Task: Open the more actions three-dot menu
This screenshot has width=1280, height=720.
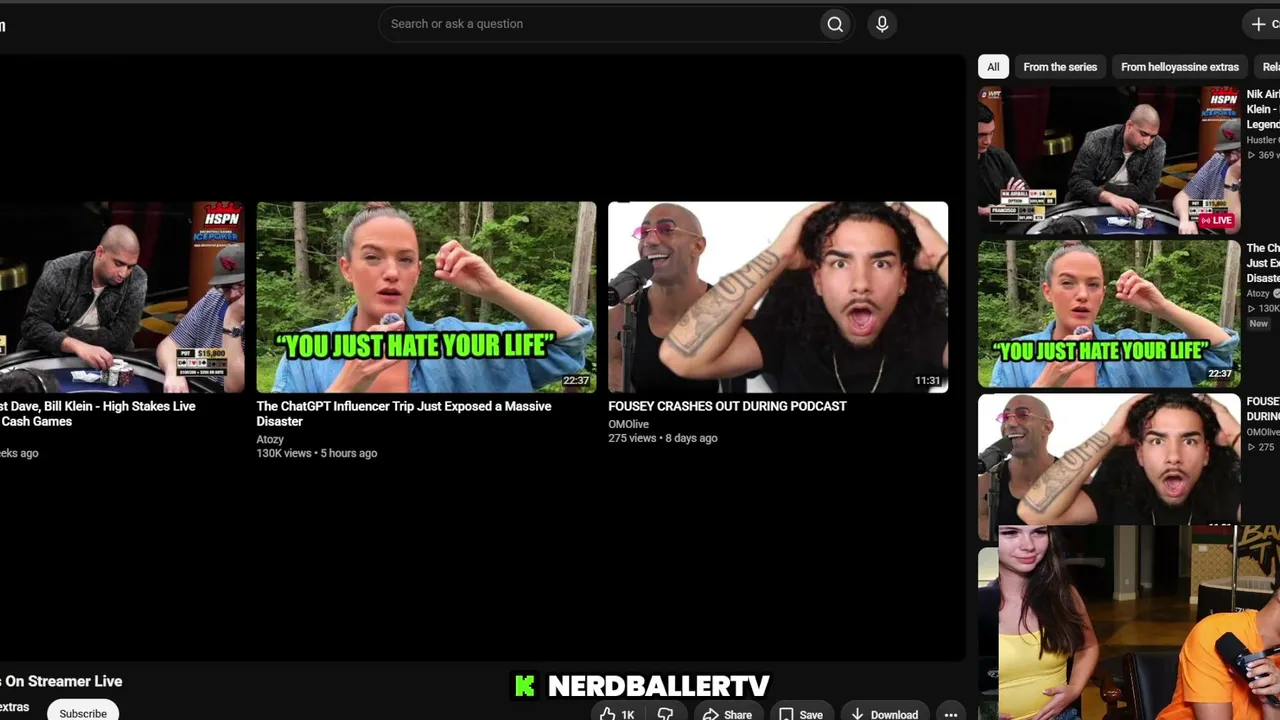Action: (x=951, y=714)
